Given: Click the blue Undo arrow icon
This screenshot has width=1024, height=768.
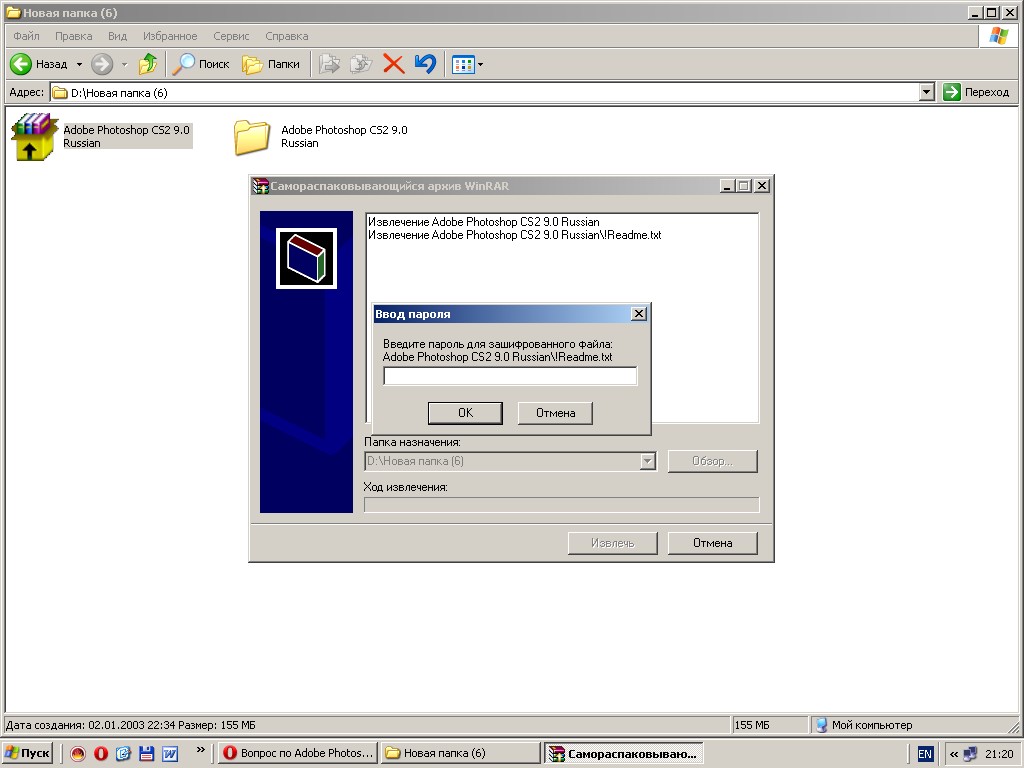Looking at the screenshot, I should pos(425,64).
